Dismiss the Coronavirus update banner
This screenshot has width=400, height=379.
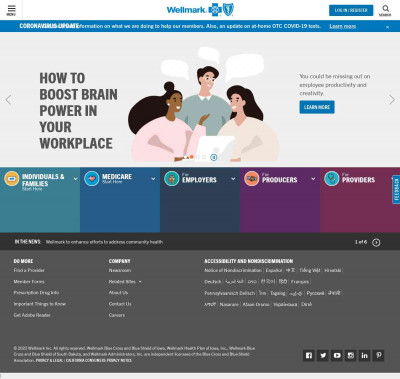coord(387,27)
